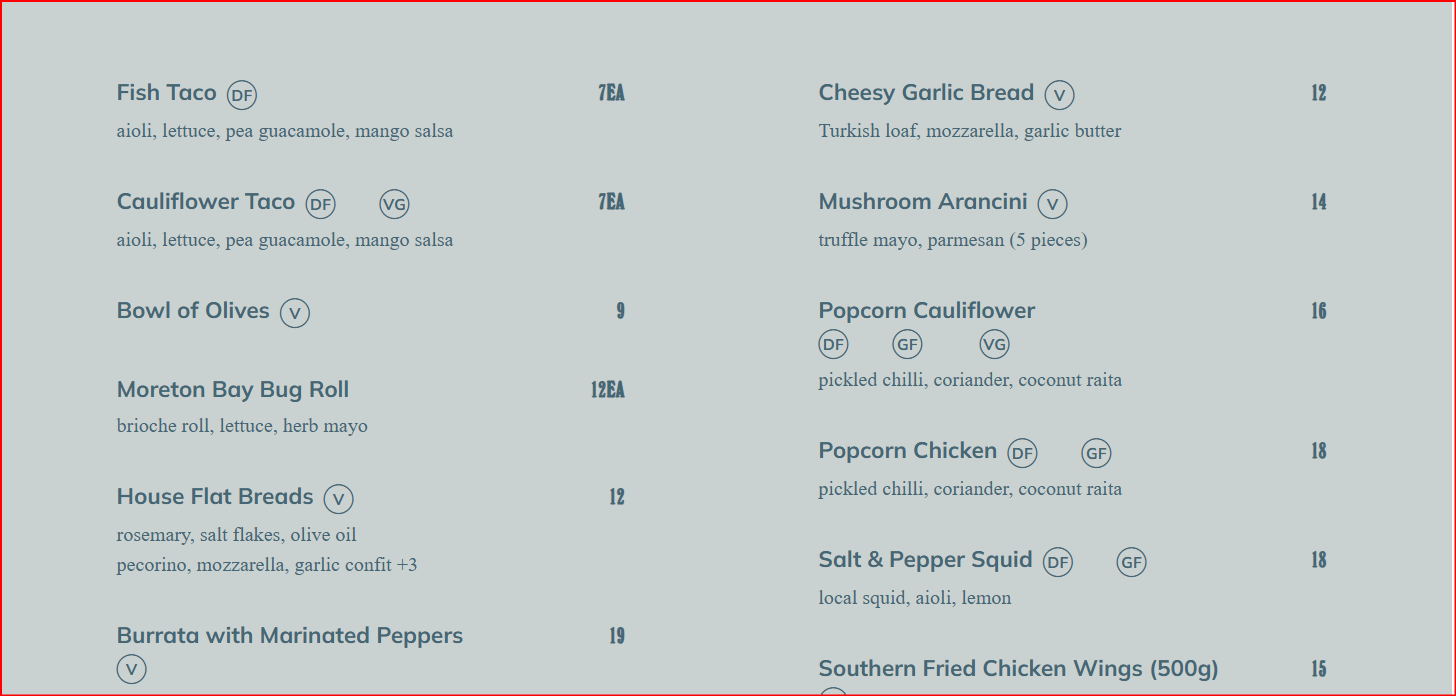Click the Fish Taco item name
The height and width of the screenshot is (696, 1456).
click(x=166, y=93)
